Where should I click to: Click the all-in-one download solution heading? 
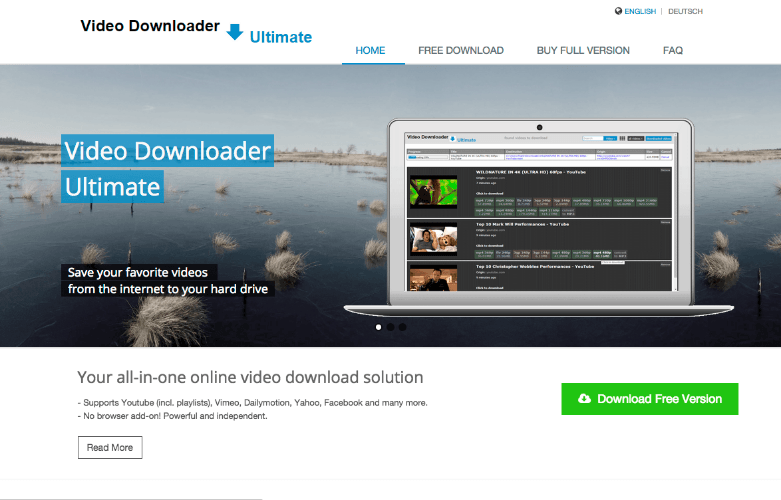250,377
